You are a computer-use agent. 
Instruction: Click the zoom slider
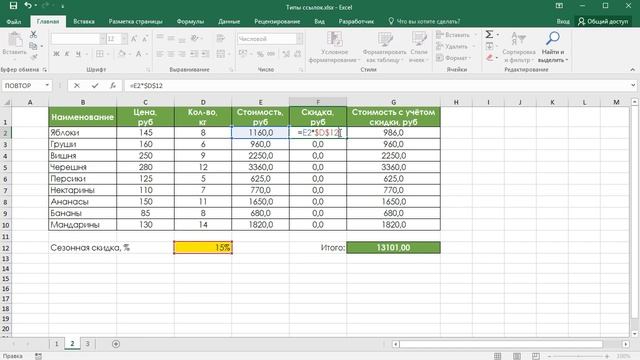pos(578,356)
